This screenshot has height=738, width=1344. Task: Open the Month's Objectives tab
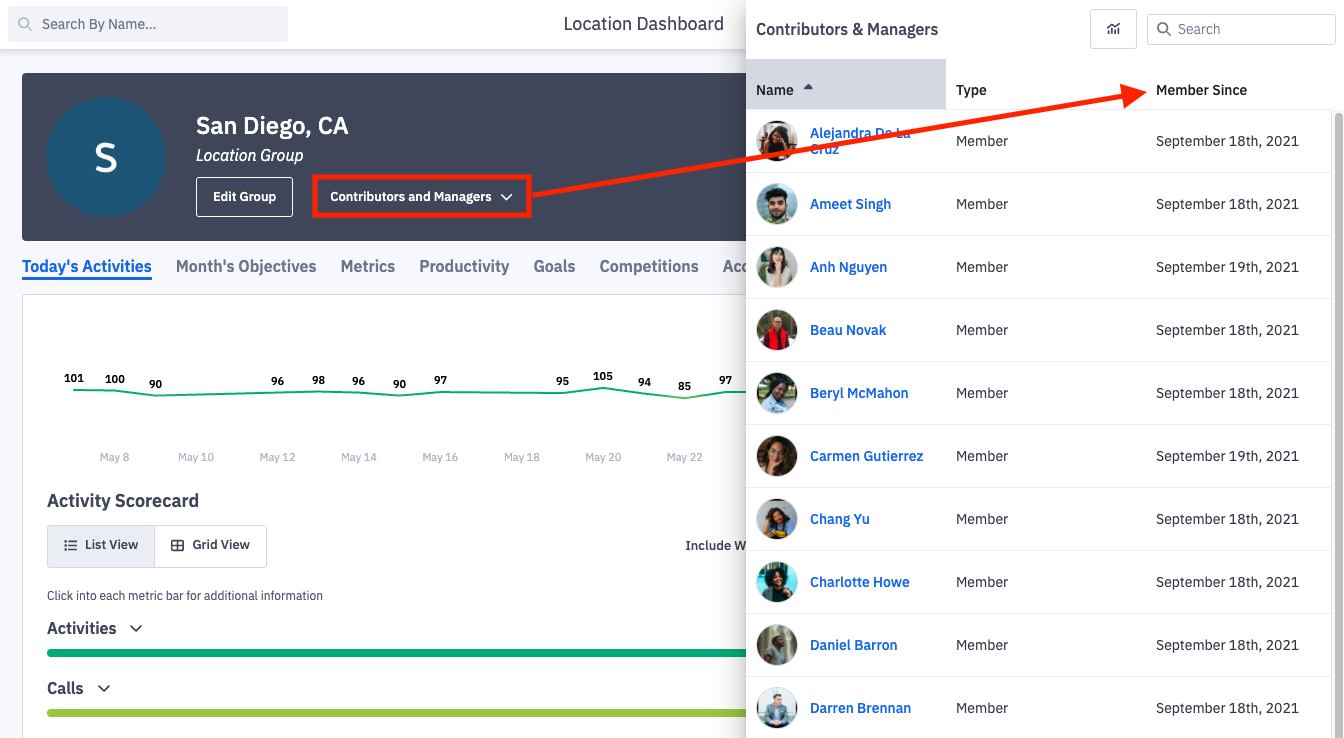tap(246, 266)
